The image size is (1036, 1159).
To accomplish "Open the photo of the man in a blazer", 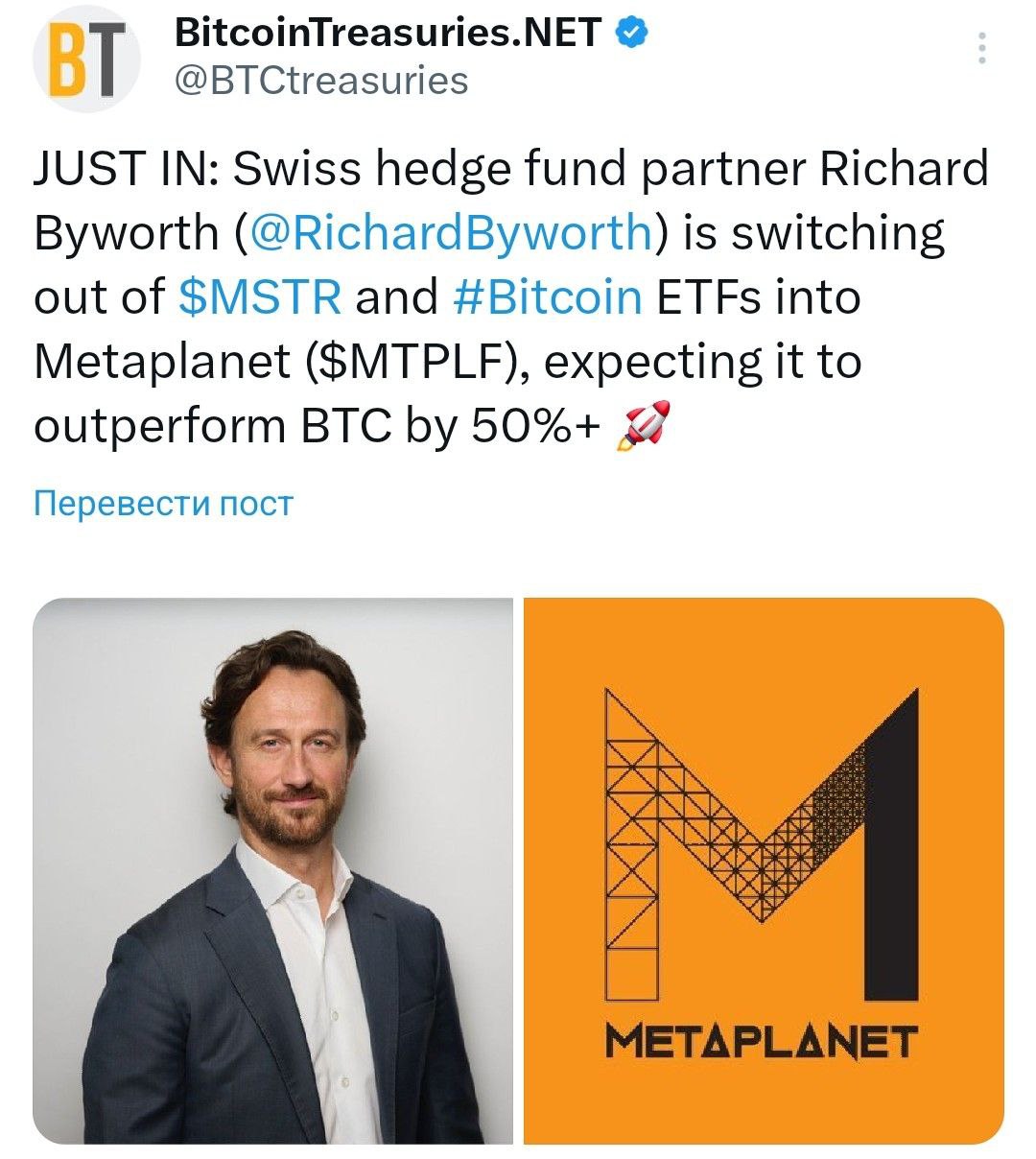I will click(273, 870).
